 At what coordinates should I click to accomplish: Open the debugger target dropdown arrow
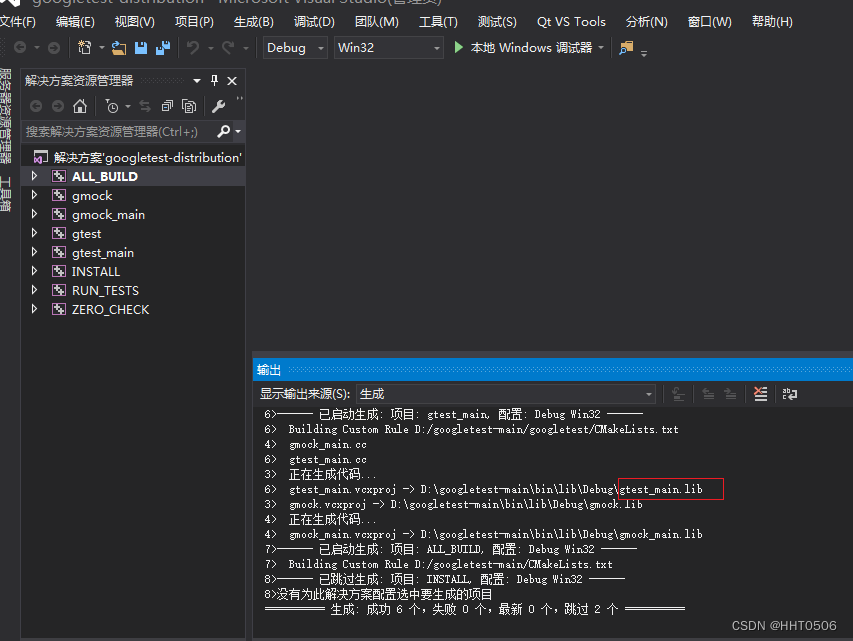click(x=601, y=48)
